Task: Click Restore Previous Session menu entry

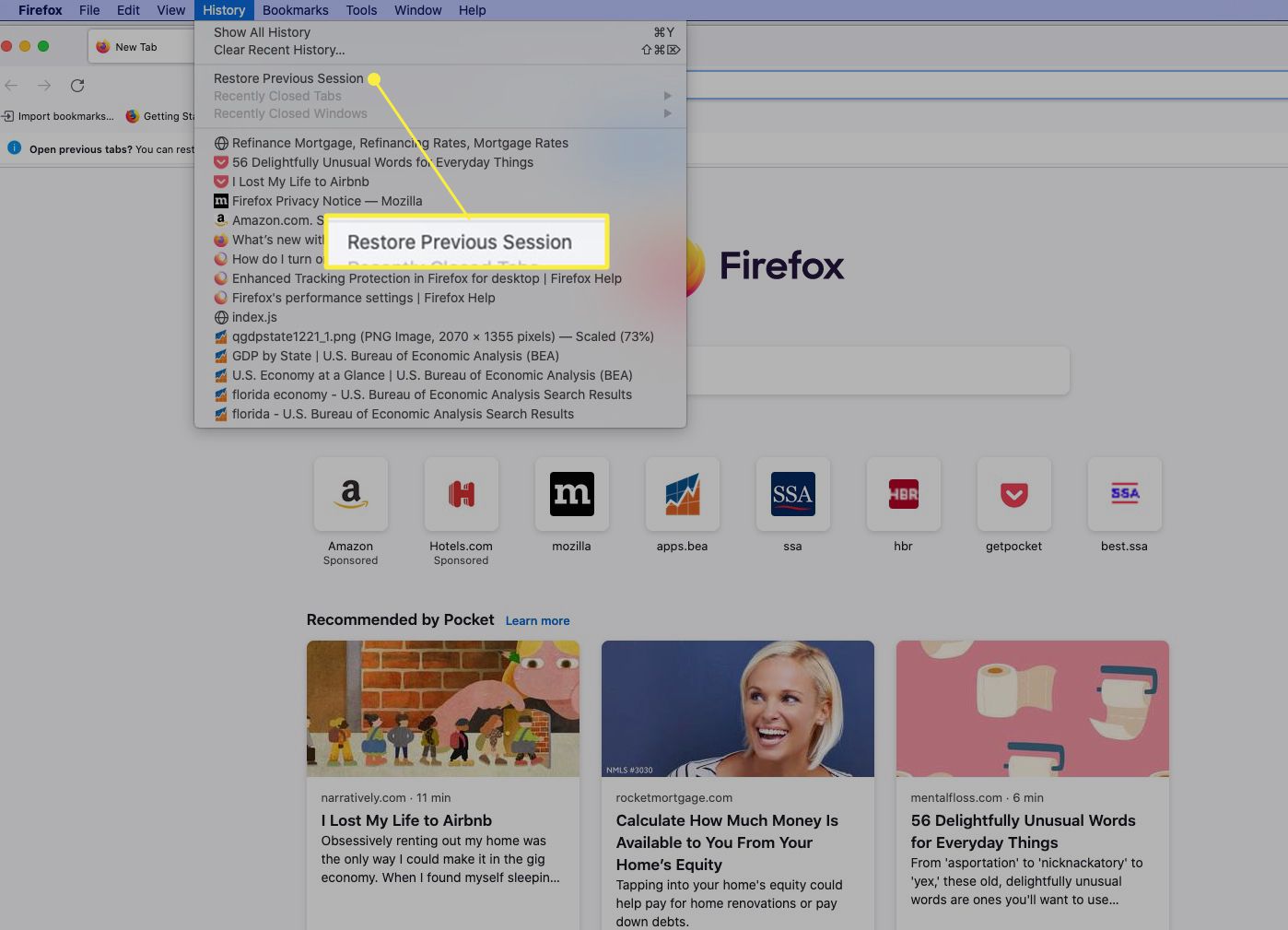Action: click(440, 78)
